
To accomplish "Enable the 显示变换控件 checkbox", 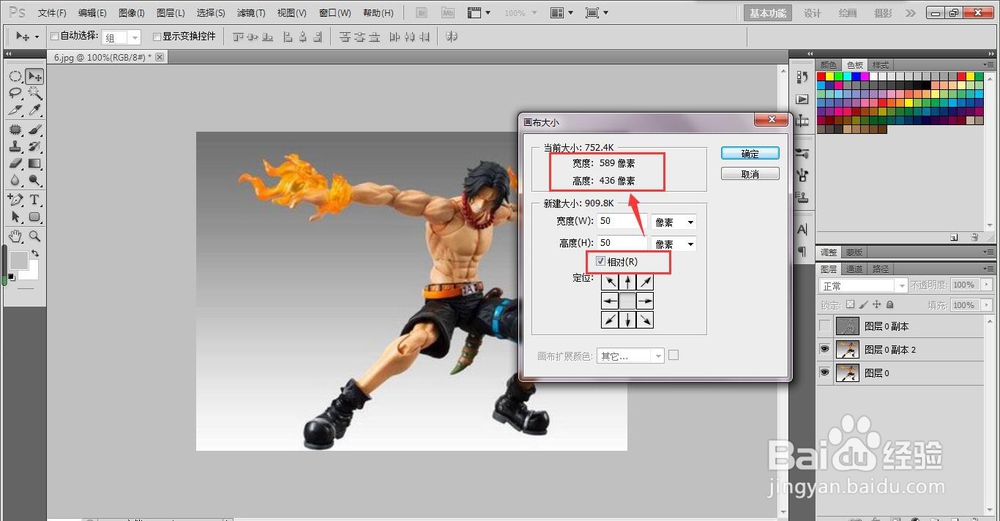I will pyautogui.click(x=157, y=37).
